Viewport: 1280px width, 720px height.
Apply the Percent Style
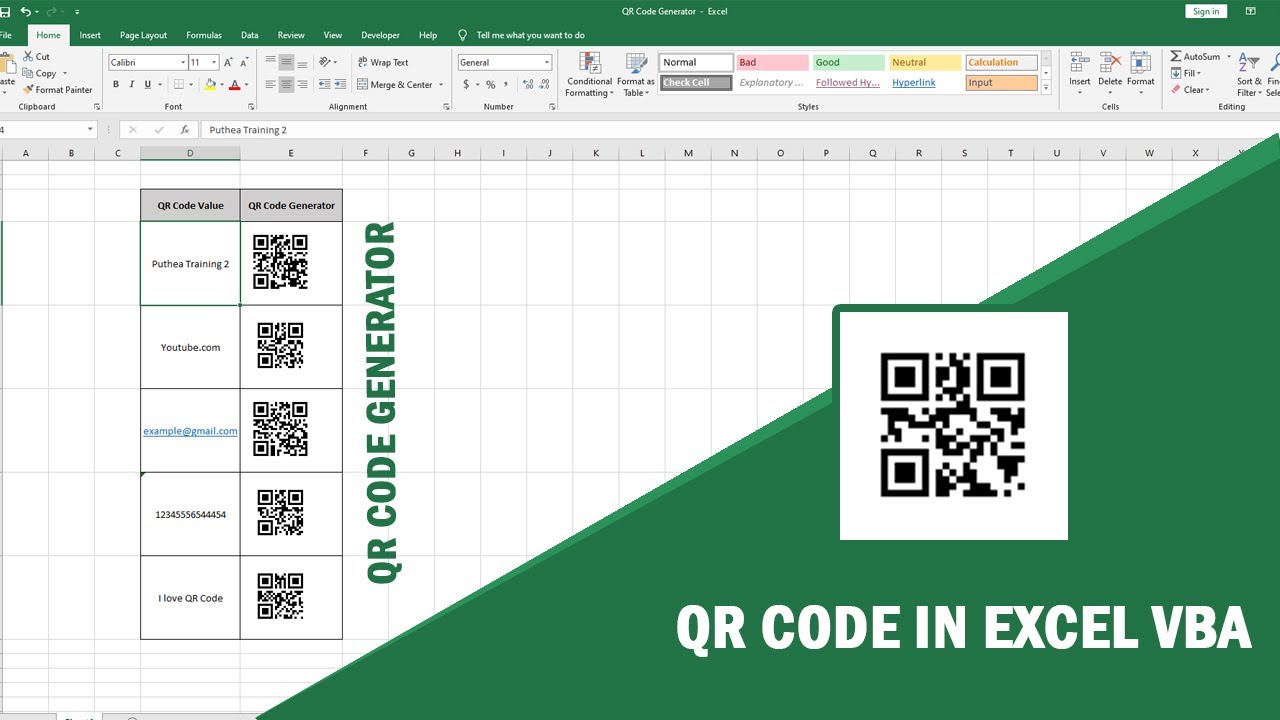point(490,85)
